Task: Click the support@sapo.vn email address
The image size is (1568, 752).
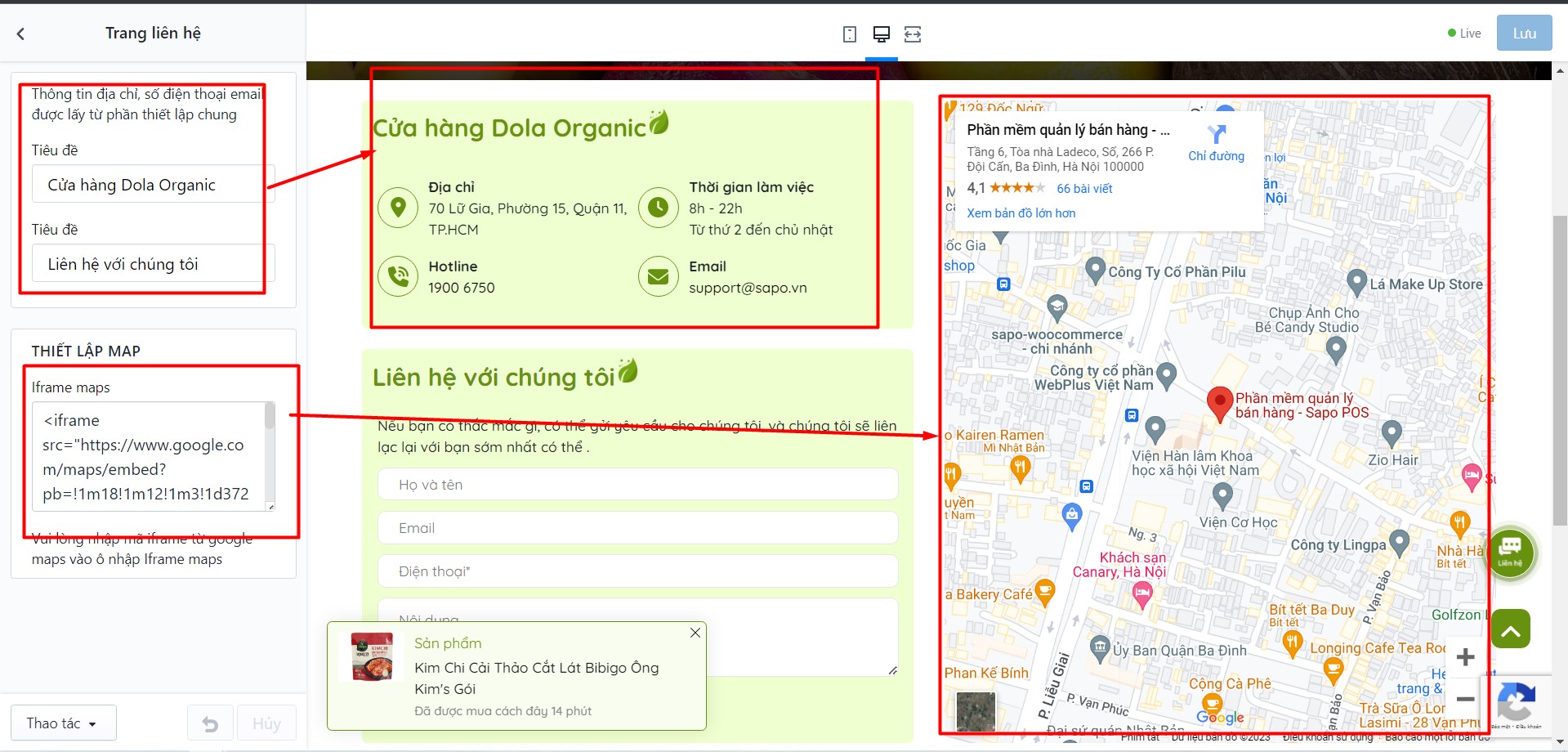Action: tap(748, 288)
